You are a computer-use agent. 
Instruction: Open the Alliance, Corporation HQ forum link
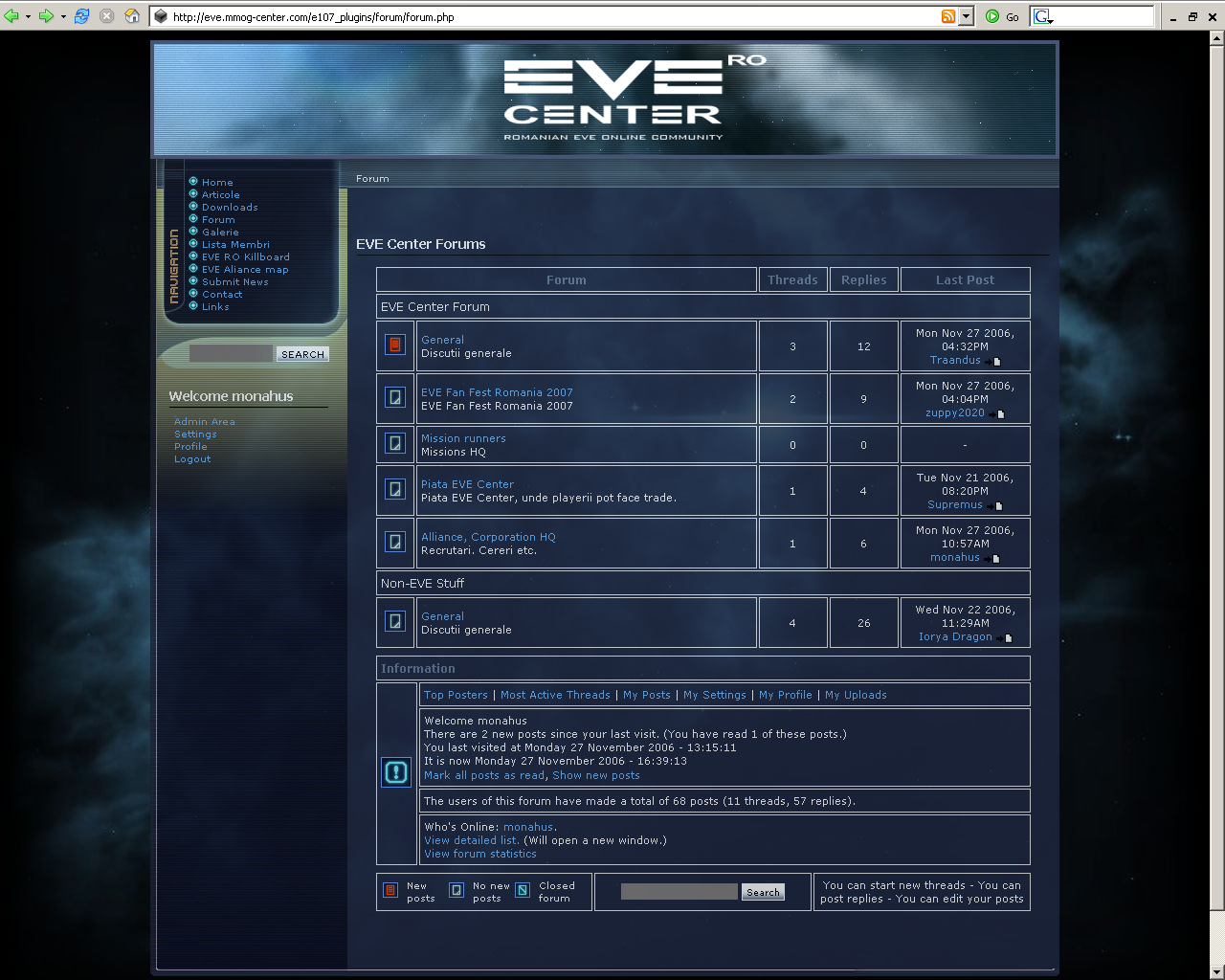(488, 537)
